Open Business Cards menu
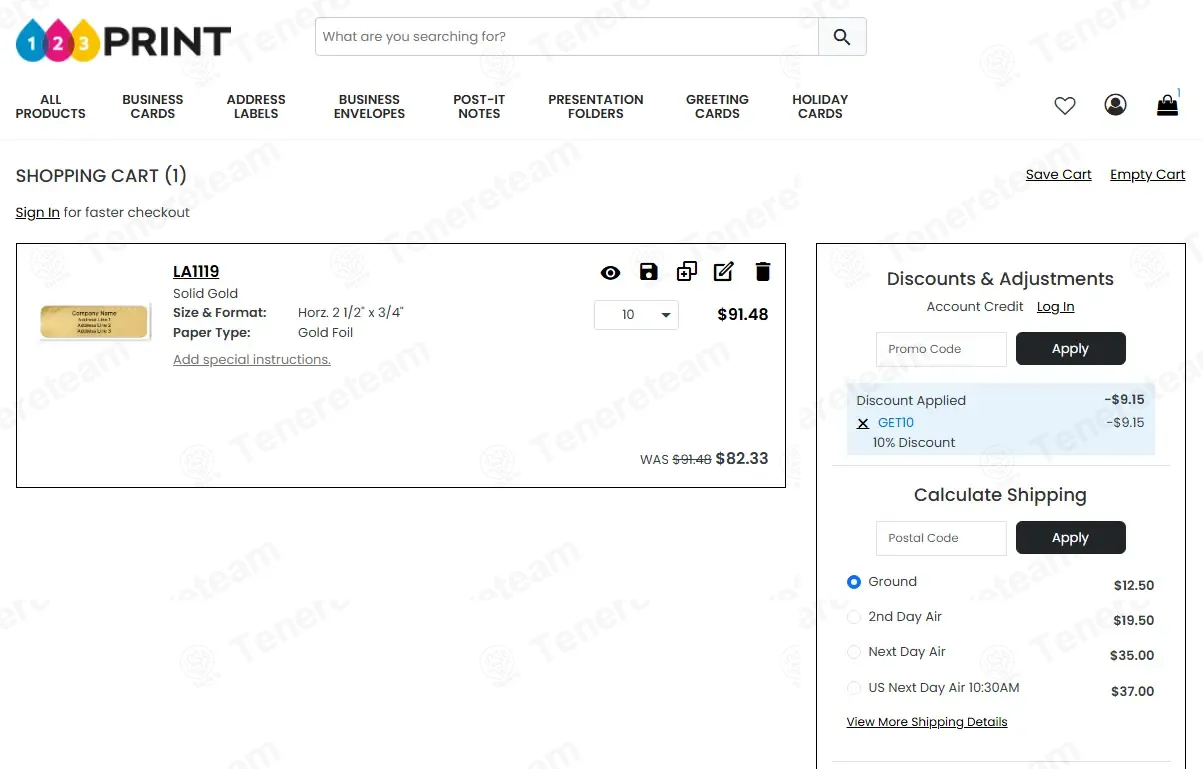The height and width of the screenshot is (769, 1203). (x=153, y=107)
